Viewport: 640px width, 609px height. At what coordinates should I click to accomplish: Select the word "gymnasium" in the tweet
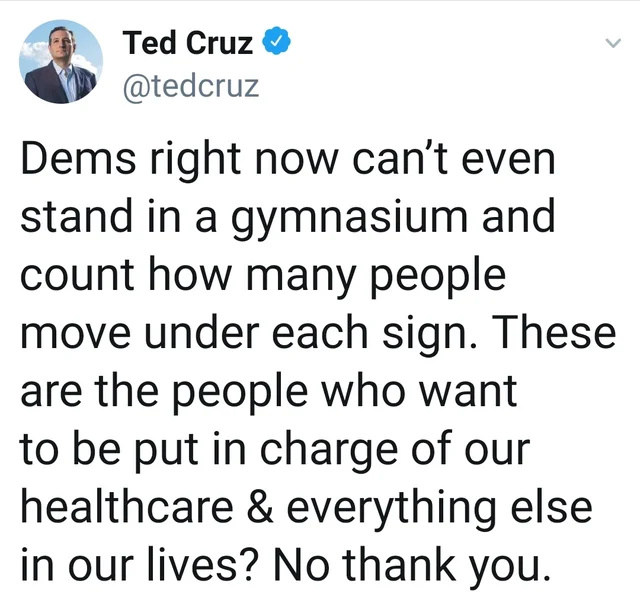(x=349, y=220)
